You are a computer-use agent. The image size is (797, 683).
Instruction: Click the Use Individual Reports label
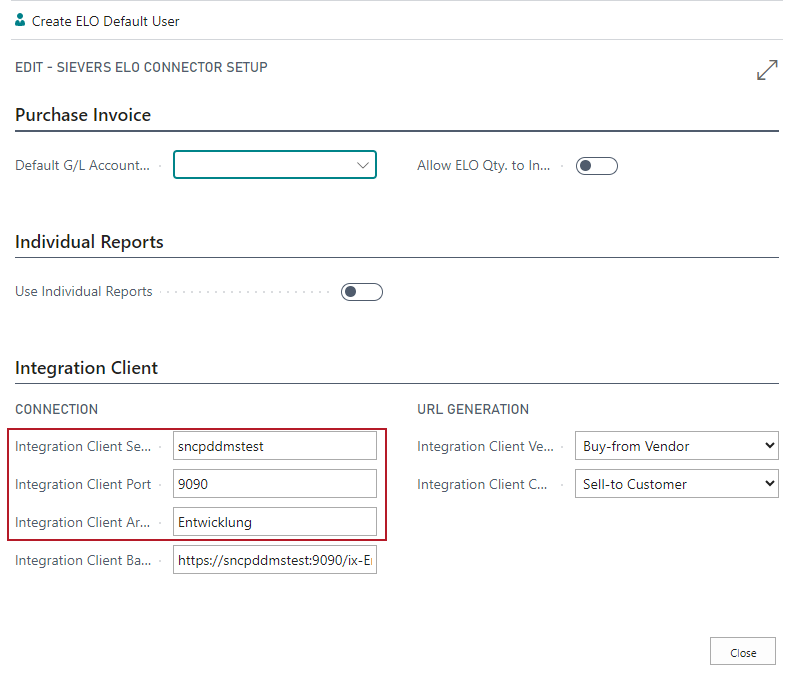tap(84, 292)
